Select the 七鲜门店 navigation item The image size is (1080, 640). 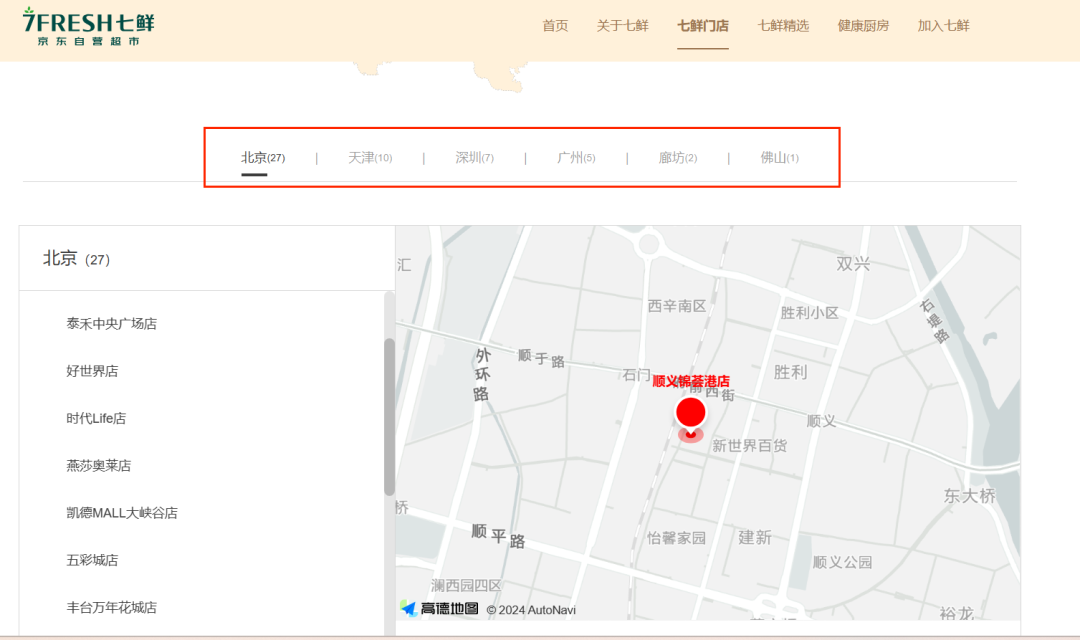[702, 26]
